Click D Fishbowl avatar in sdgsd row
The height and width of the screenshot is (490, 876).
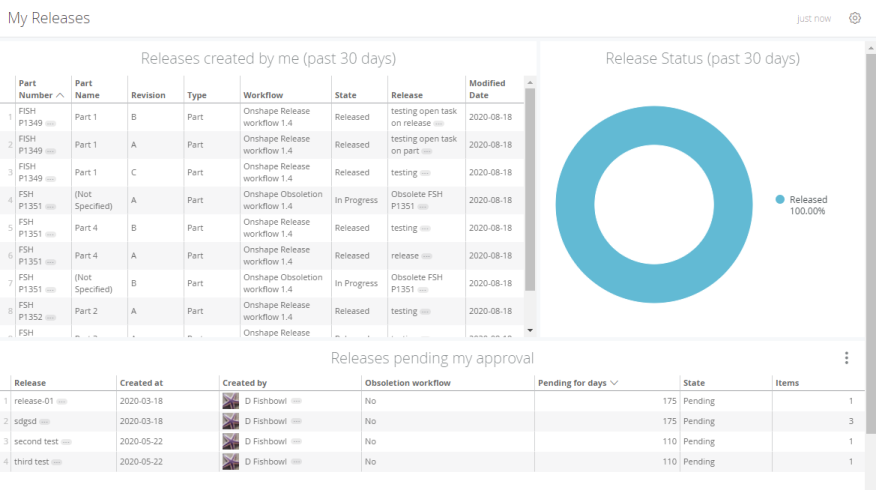(x=231, y=421)
